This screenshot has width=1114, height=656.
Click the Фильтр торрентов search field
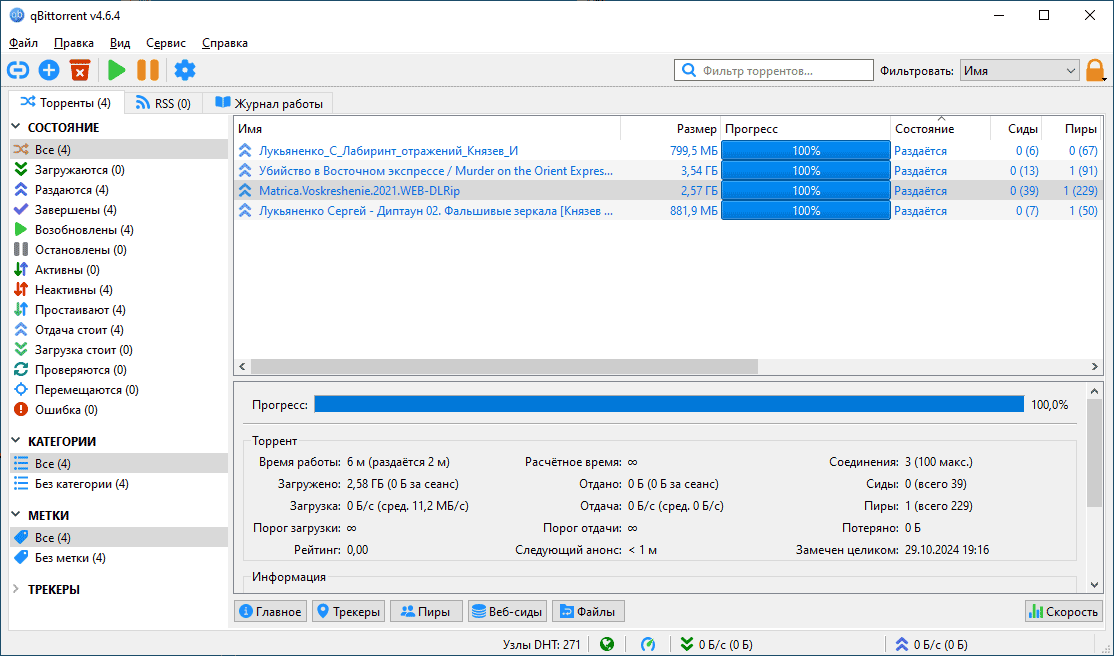(x=774, y=70)
